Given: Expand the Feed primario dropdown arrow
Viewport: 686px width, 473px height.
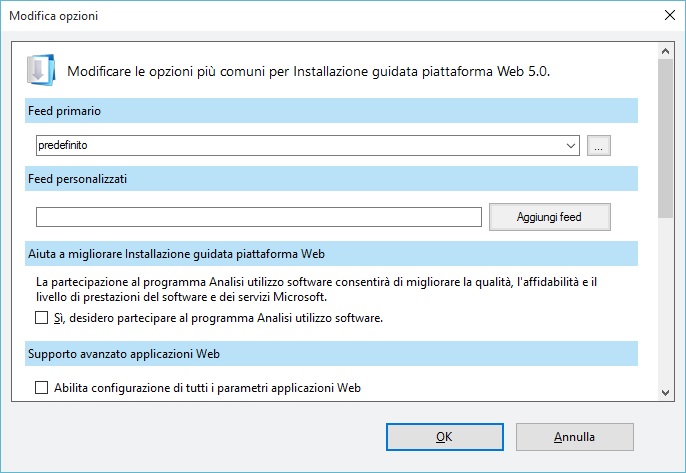Looking at the screenshot, I should coord(570,146).
